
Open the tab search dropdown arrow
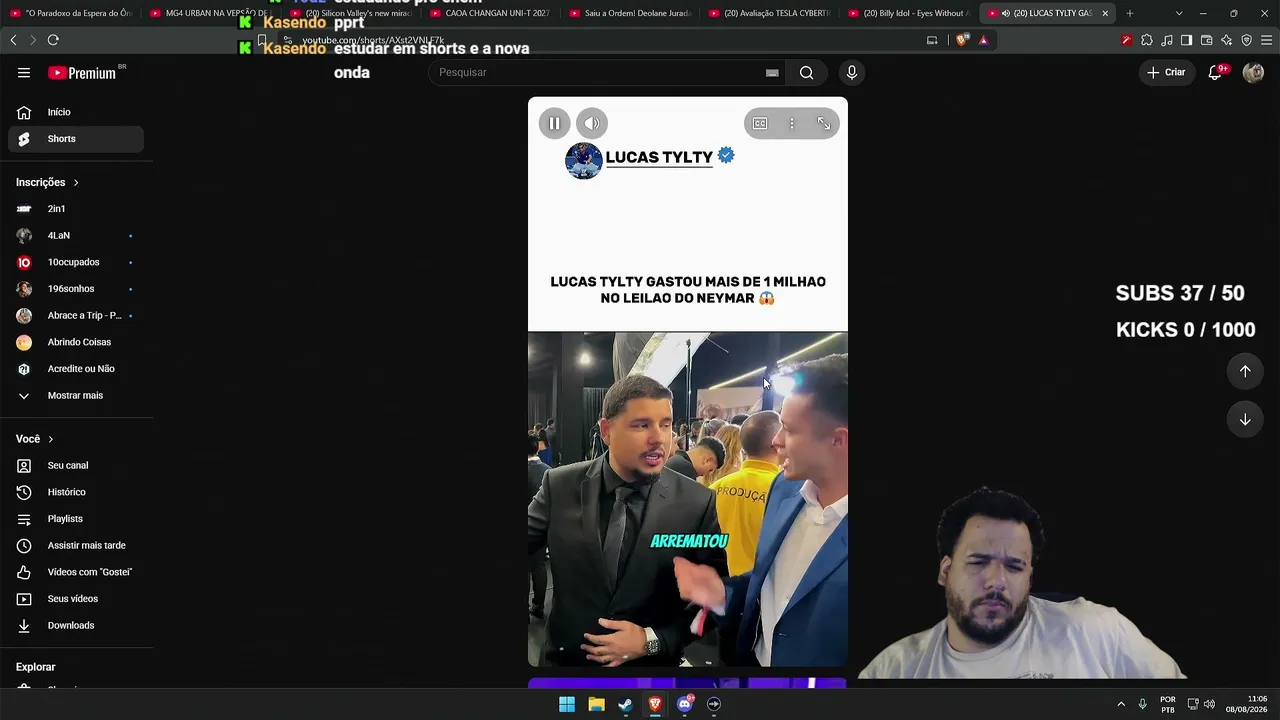(x=1179, y=13)
